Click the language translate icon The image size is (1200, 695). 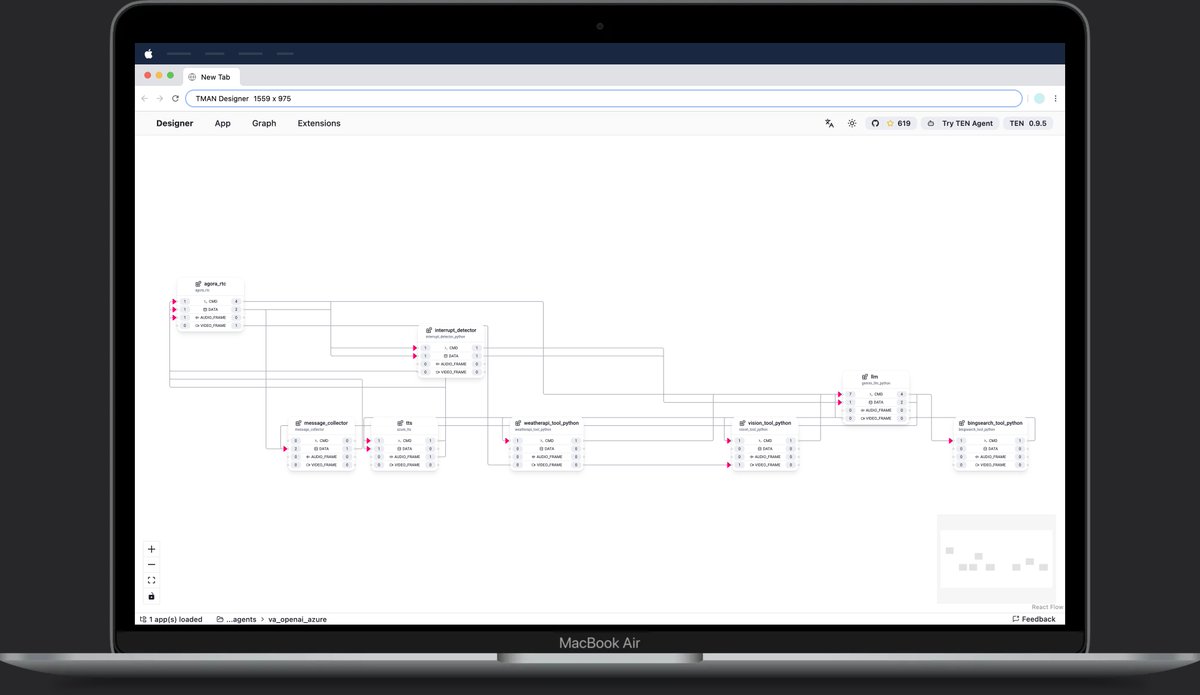point(829,123)
